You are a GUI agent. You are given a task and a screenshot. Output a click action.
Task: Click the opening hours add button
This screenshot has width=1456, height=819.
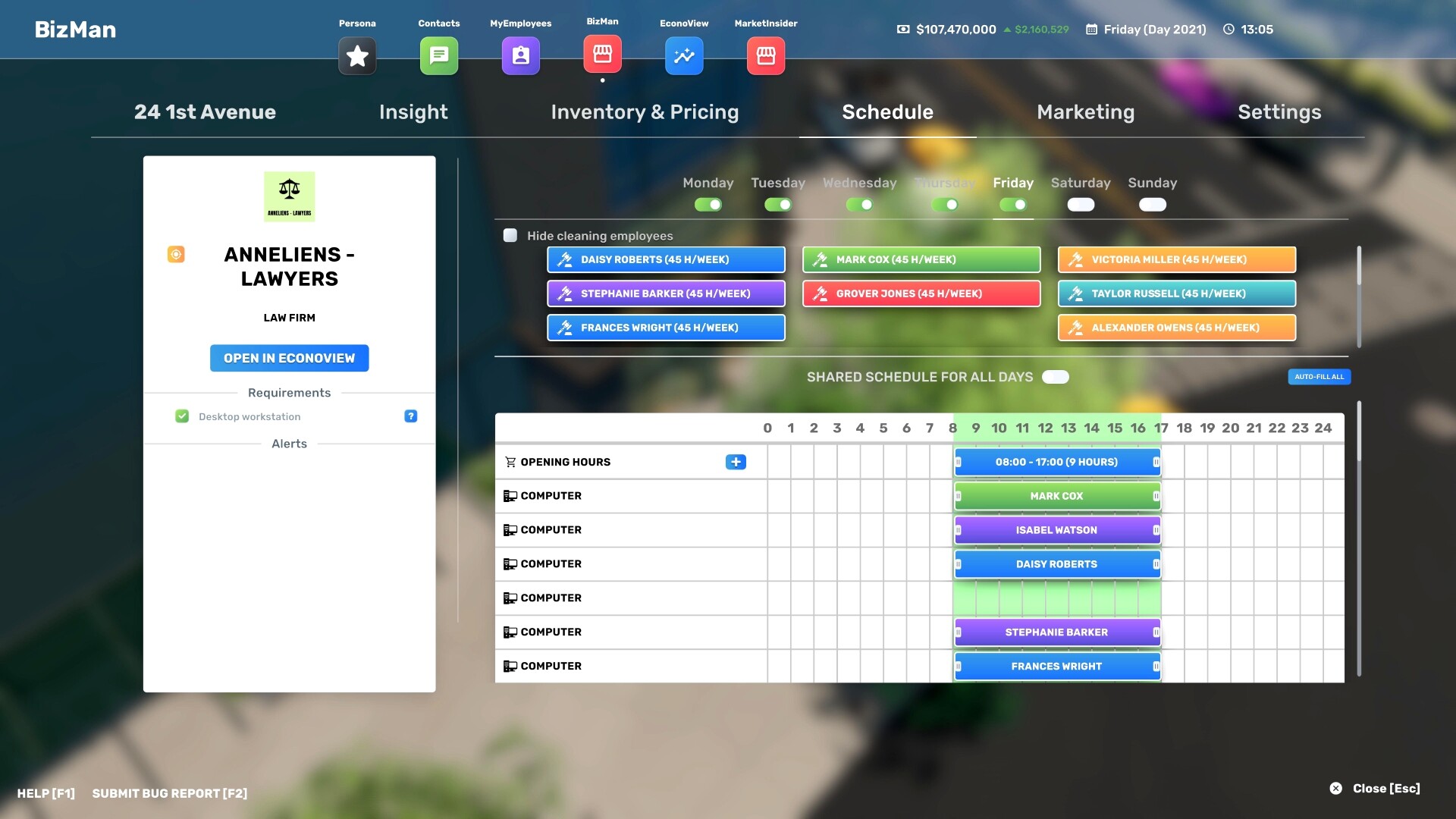coord(735,462)
